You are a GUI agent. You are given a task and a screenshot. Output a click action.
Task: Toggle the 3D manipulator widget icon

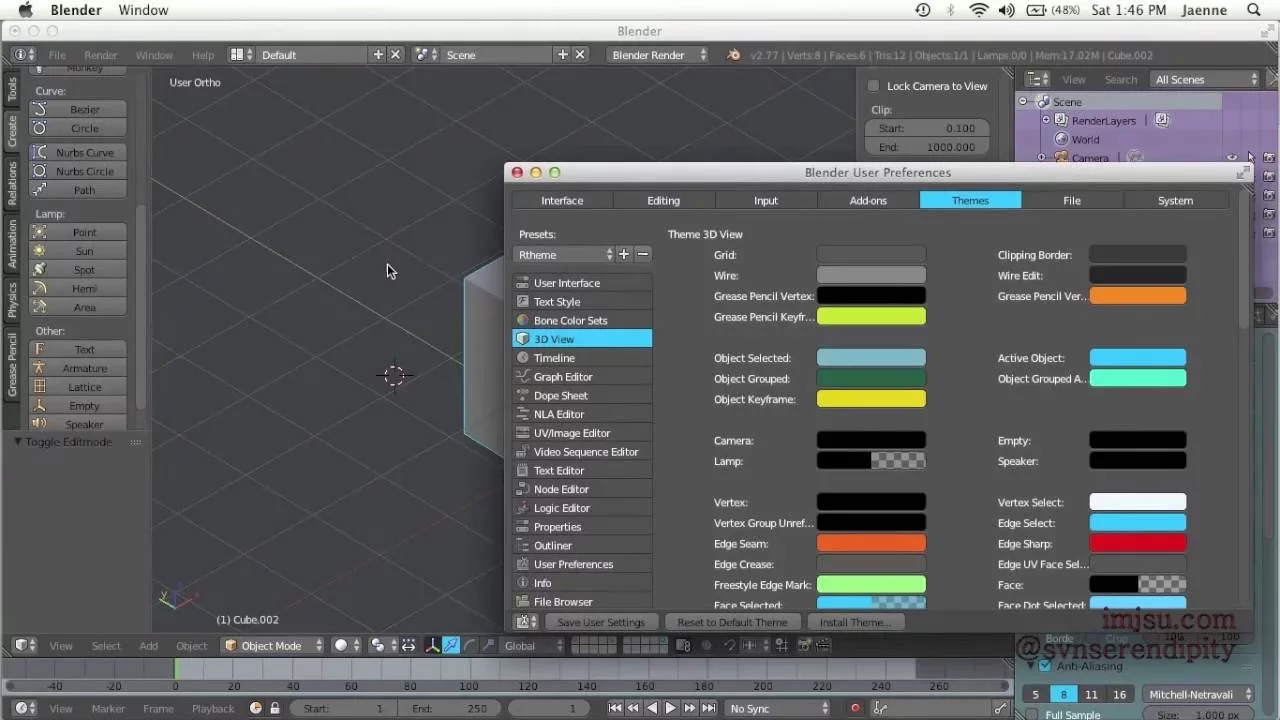(x=433, y=645)
